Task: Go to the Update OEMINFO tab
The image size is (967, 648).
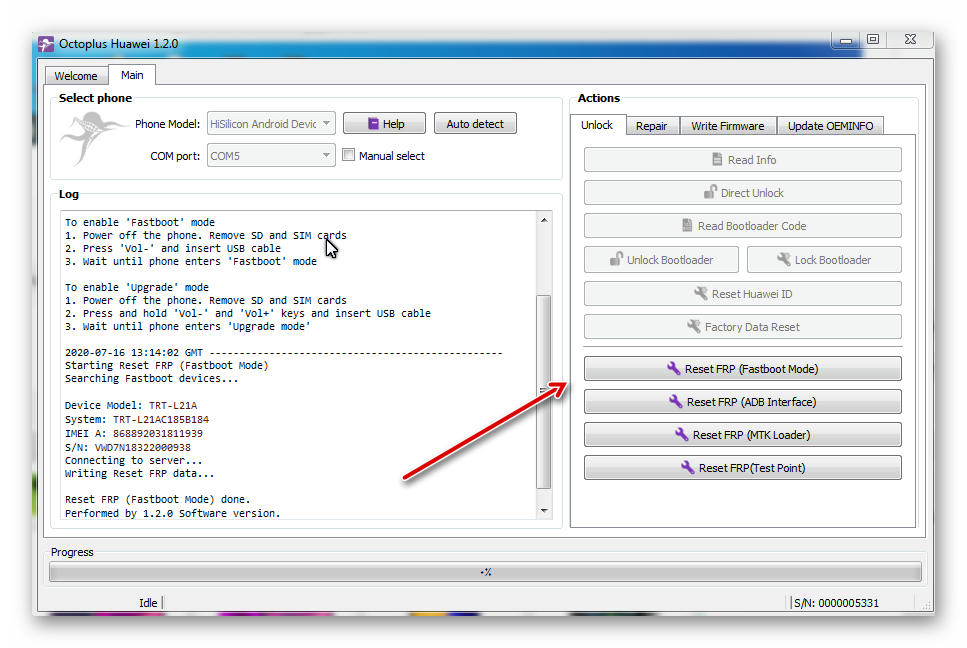Action: tap(830, 126)
